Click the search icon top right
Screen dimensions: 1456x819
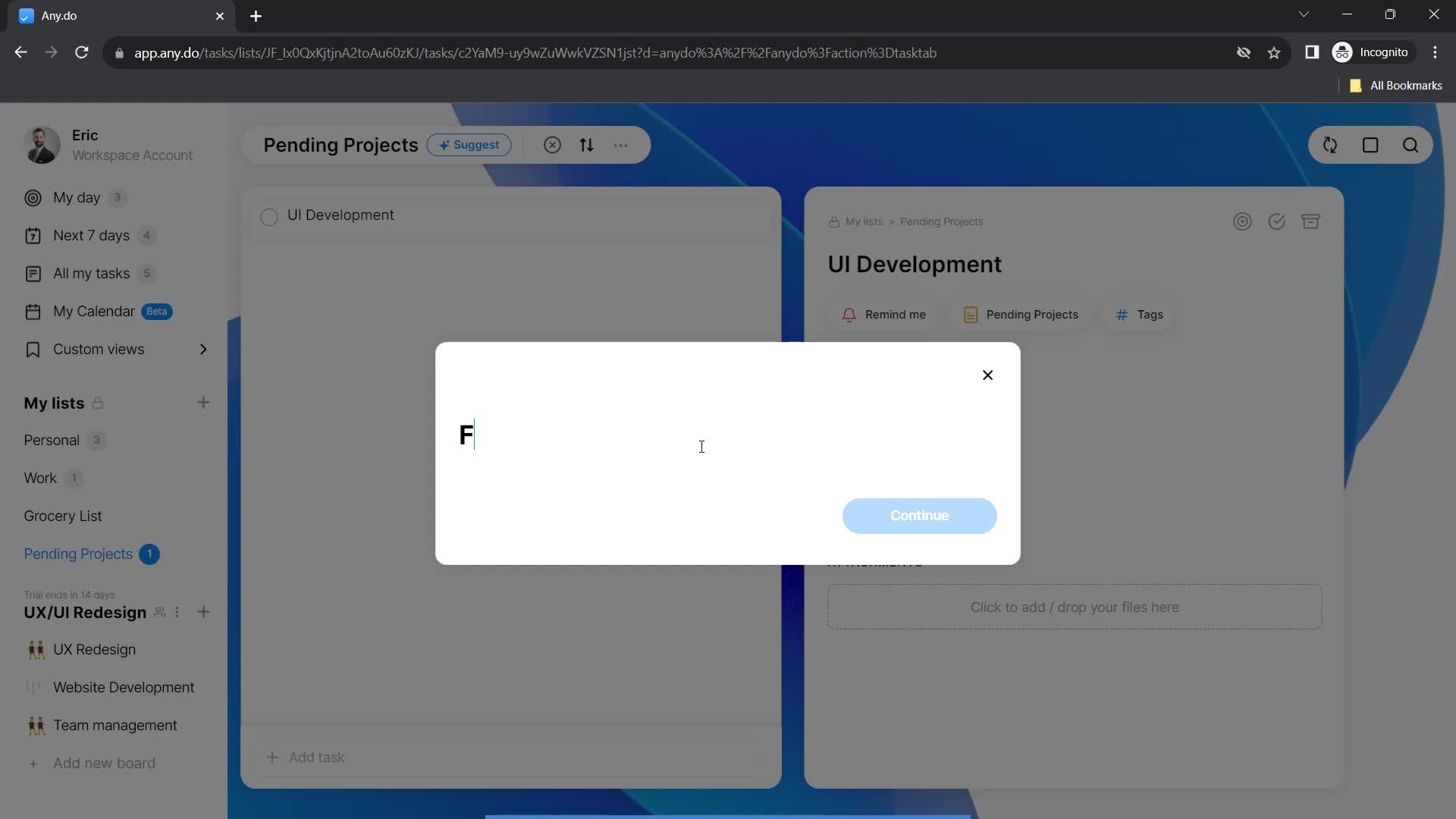click(1413, 145)
